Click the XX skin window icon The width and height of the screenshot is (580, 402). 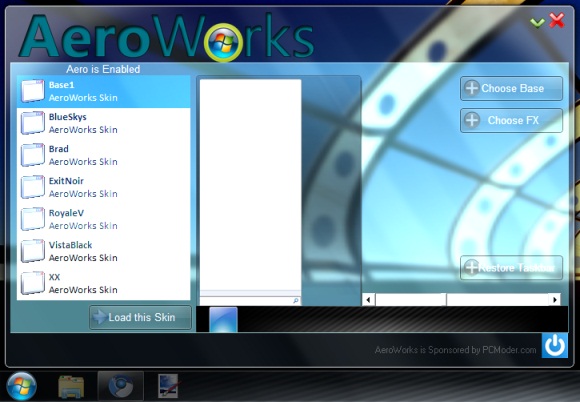click(33, 283)
